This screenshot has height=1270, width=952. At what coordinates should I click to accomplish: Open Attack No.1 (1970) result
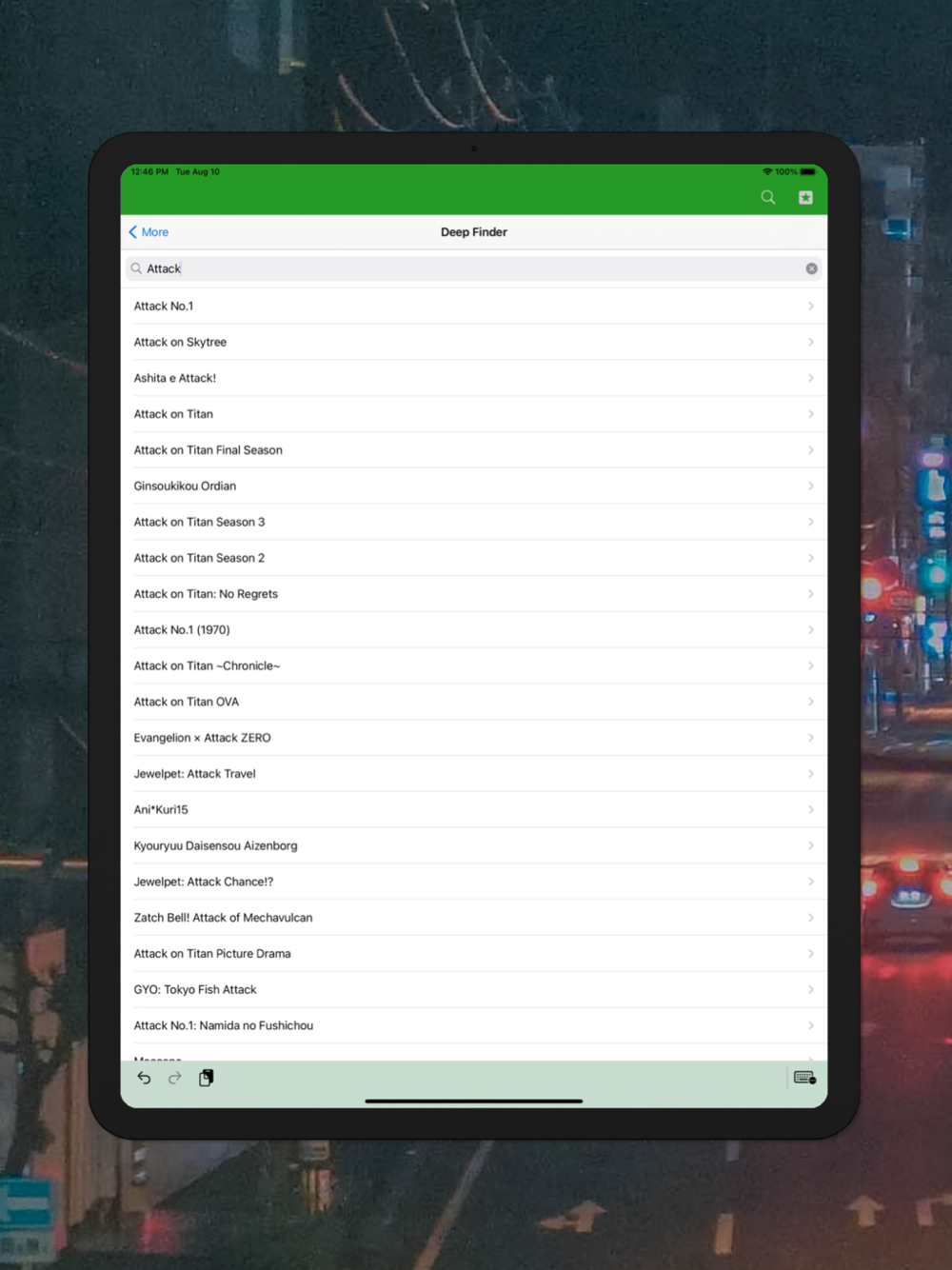[474, 630]
